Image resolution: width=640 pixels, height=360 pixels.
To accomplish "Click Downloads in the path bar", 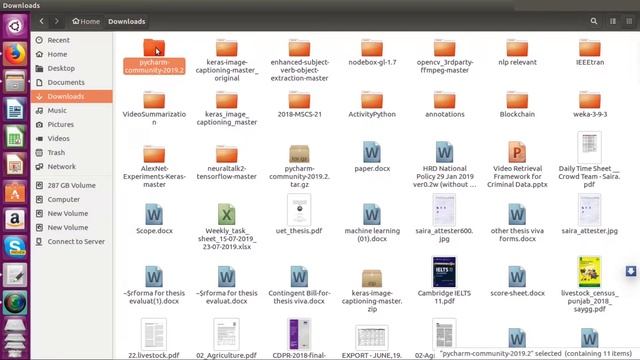I will (127, 21).
